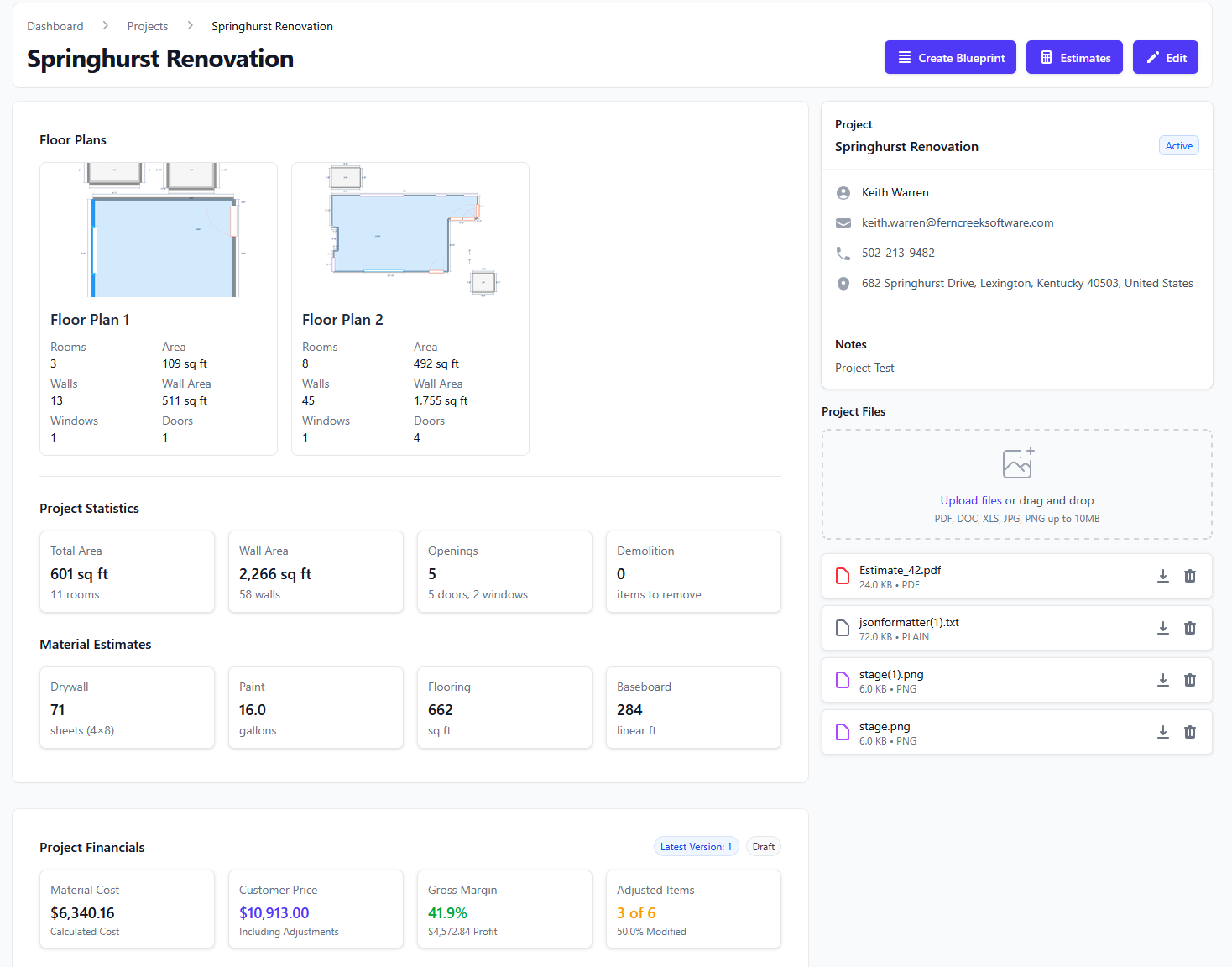Image resolution: width=1232 pixels, height=967 pixels.
Task: Open the Floor Plan 1 thumbnail
Action: (x=159, y=230)
